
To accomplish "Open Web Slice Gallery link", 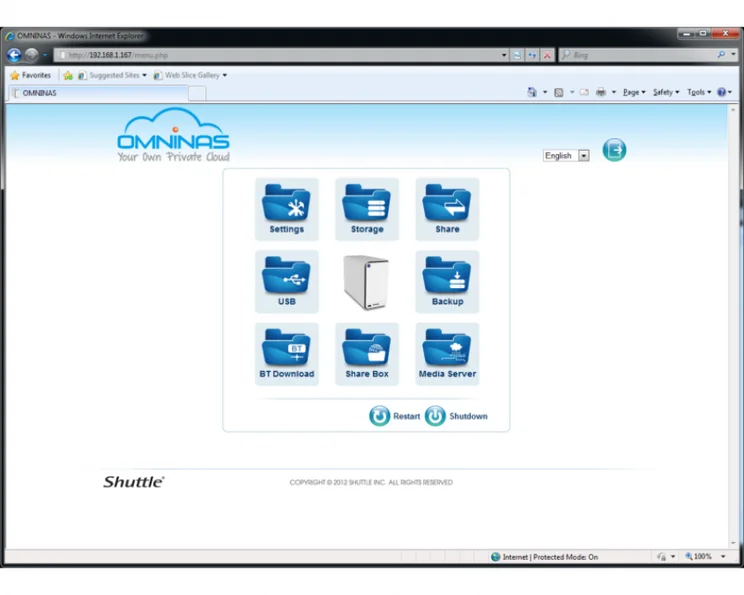I will click(x=190, y=75).
